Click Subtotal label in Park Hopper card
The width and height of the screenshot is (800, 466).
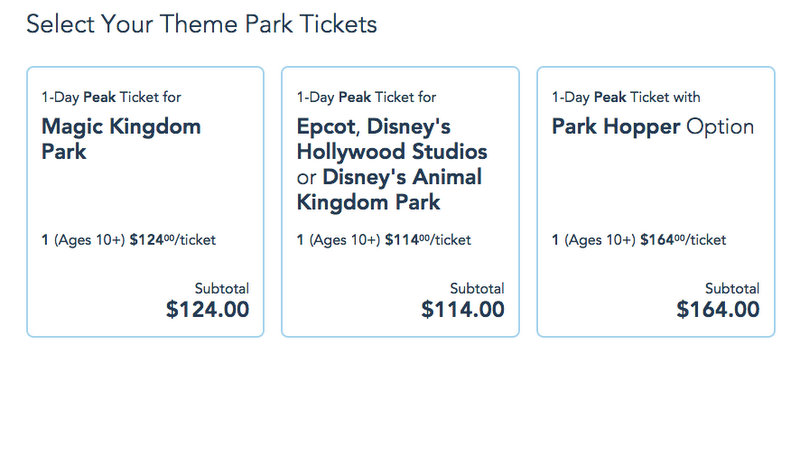point(731,288)
